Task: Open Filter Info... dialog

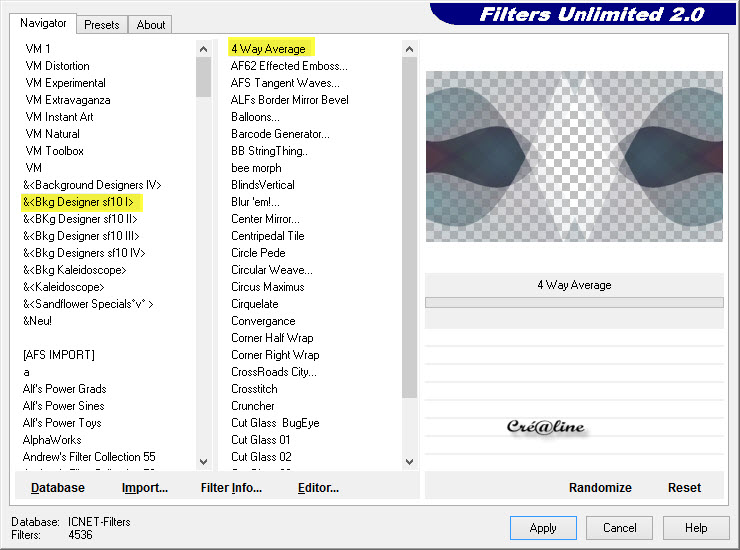Action: pos(231,488)
